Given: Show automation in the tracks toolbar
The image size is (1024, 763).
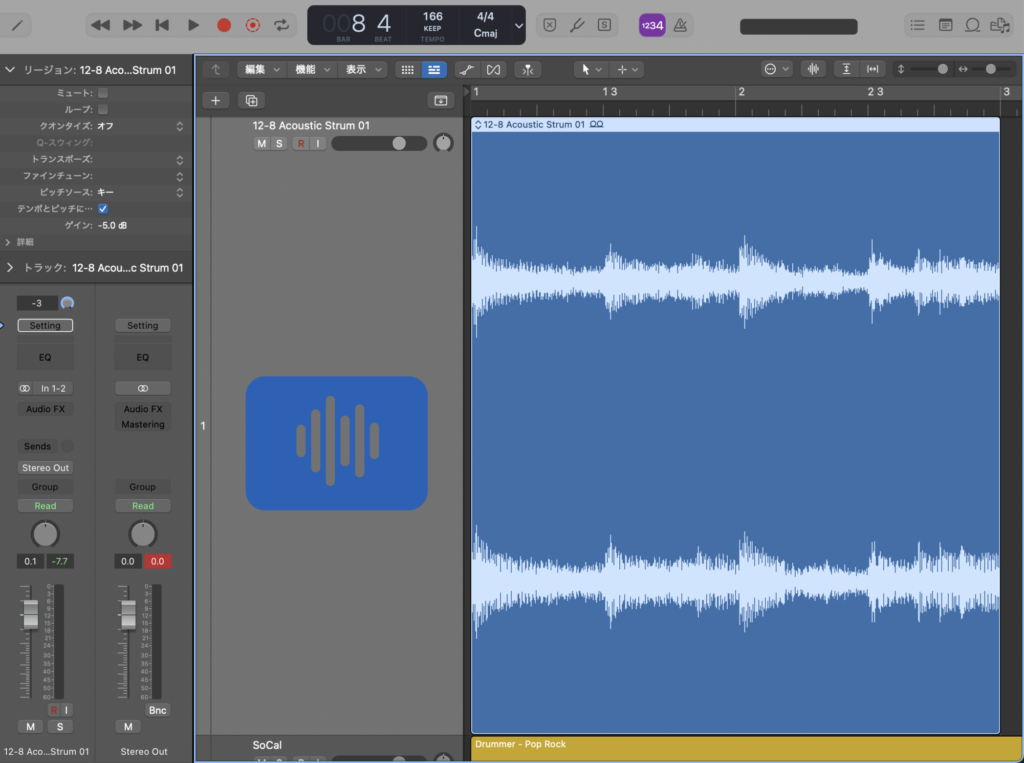Looking at the screenshot, I should click(466, 69).
